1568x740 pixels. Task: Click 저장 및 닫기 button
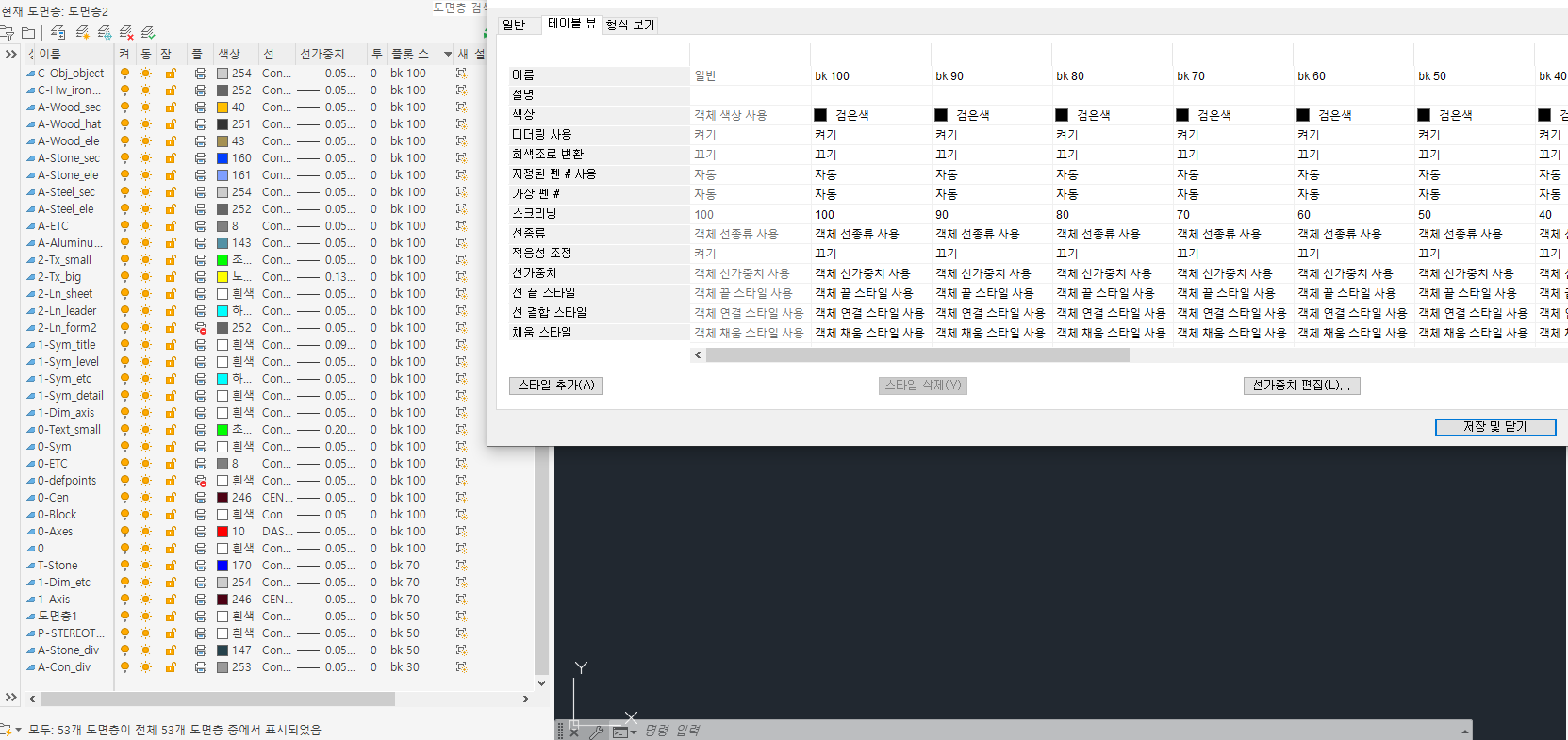(1495, 427)
